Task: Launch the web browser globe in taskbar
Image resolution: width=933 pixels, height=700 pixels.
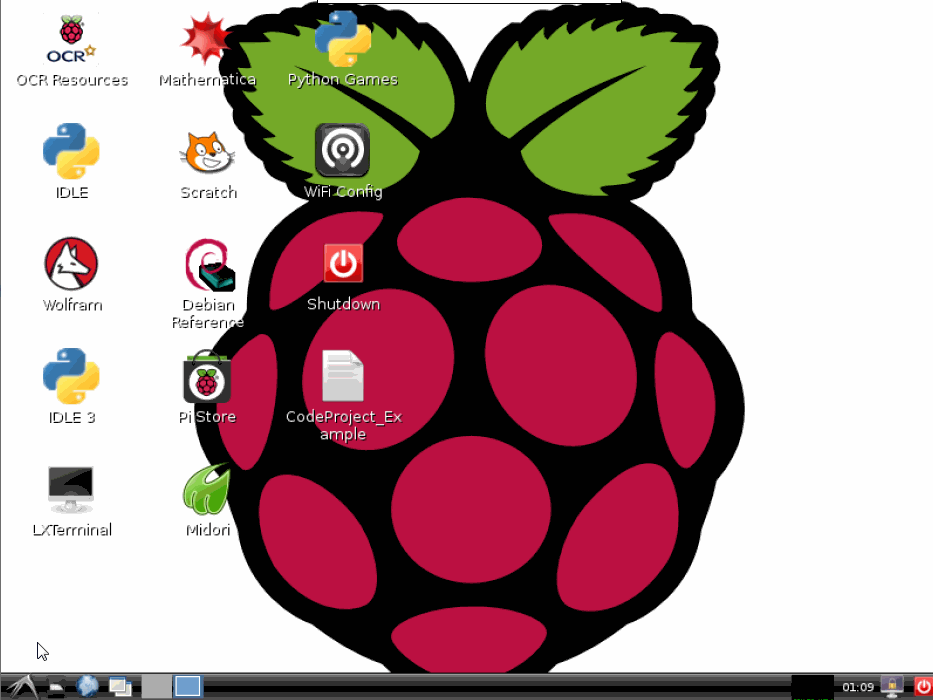Action: coord(87,687)
